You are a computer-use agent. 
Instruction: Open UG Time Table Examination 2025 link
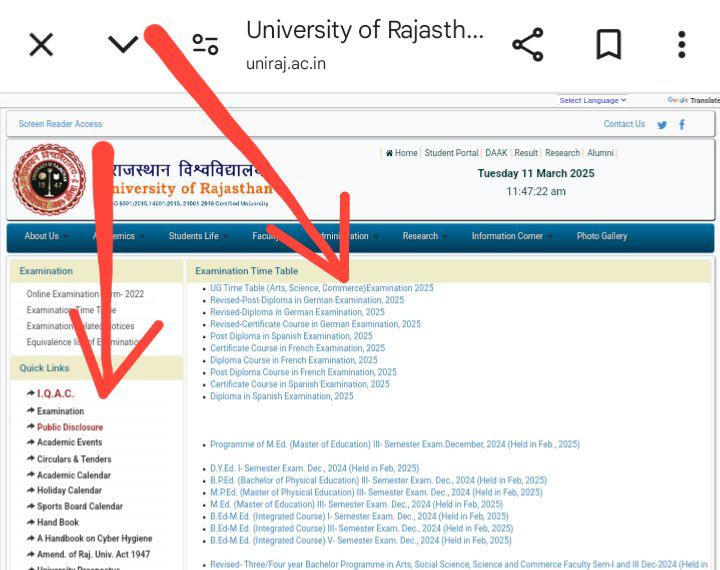click(x=321, y=288)
